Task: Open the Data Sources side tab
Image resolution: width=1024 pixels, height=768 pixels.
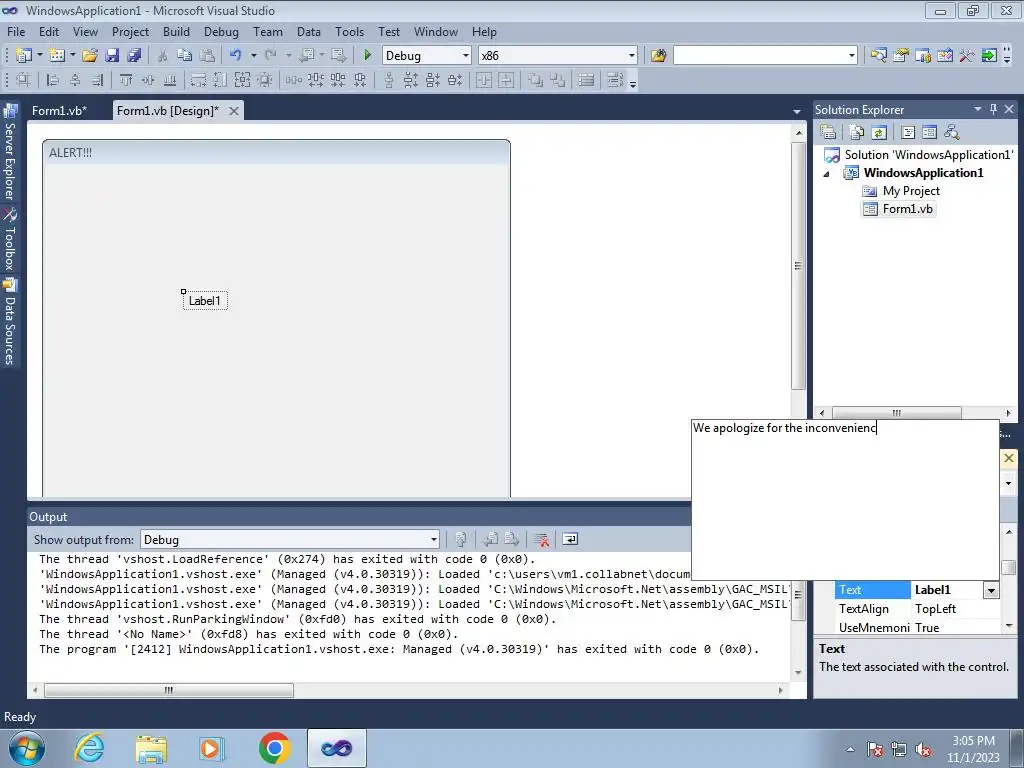Action: [x=10, y=323]
